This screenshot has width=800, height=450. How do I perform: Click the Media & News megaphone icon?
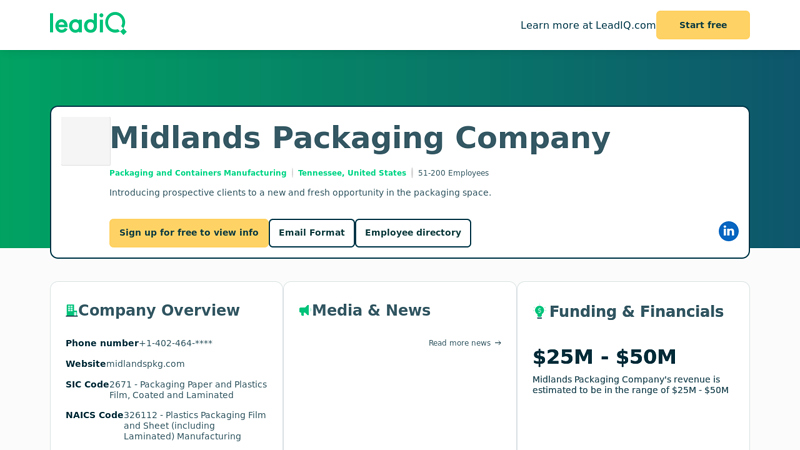[x=305, y=310]
